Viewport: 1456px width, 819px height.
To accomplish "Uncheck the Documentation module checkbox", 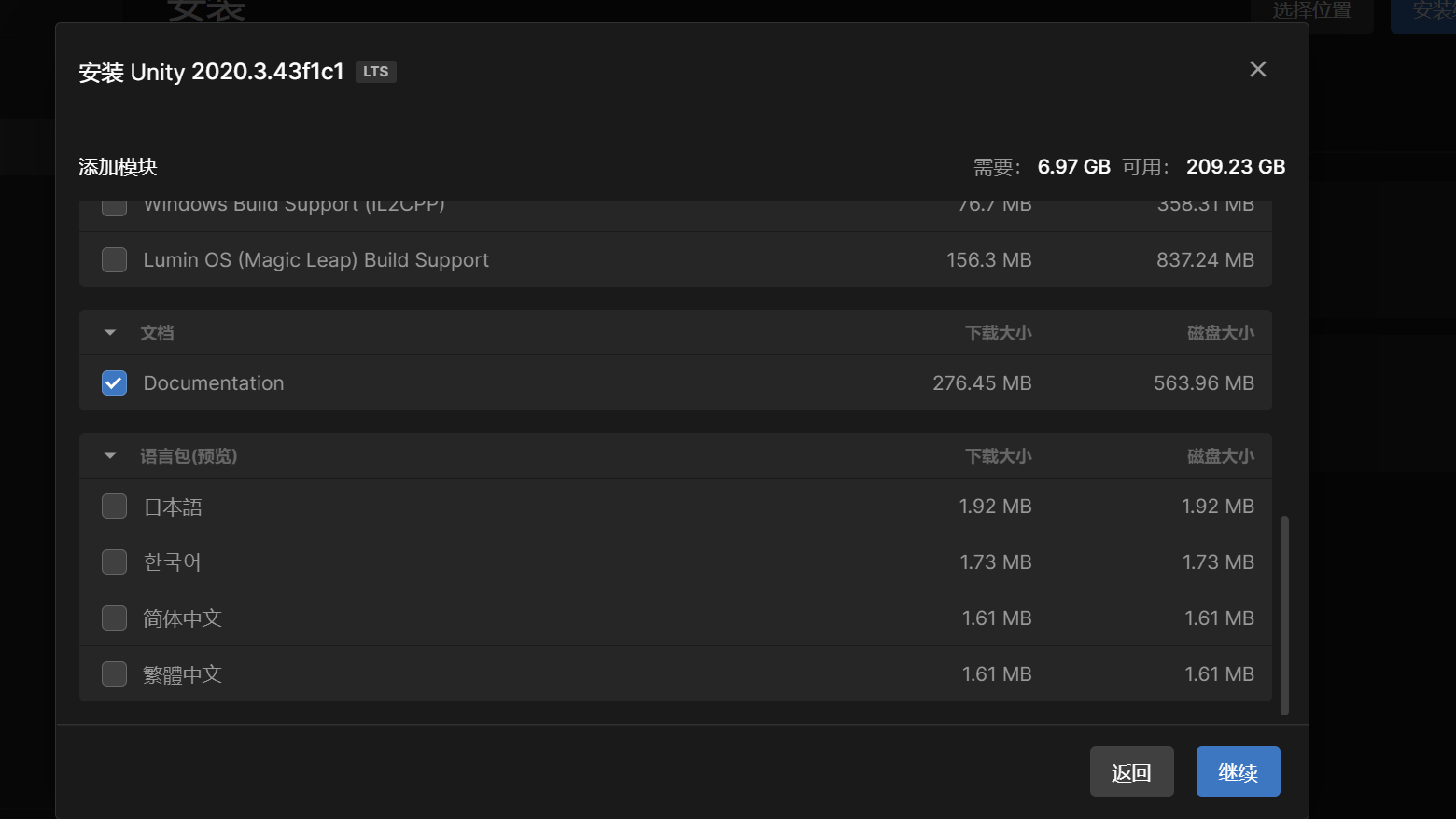I will pos(114,383).
